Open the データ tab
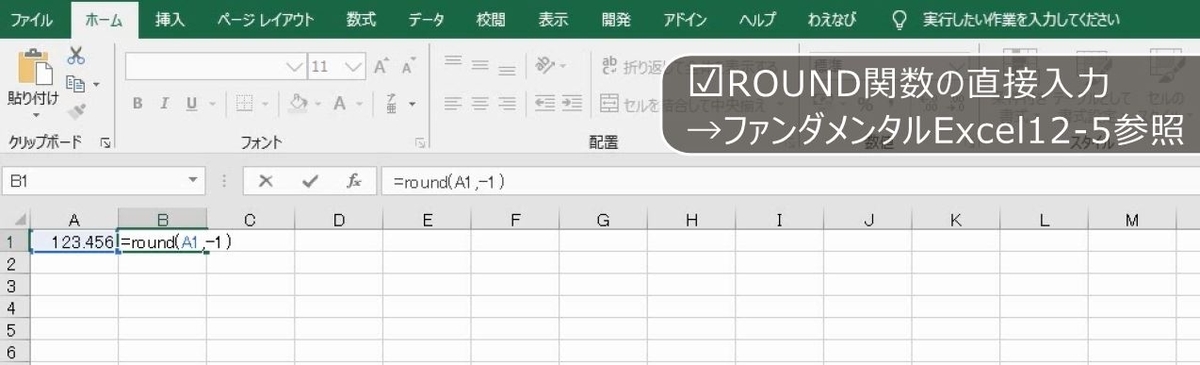 pyautogui.click(x=427, y=20)
